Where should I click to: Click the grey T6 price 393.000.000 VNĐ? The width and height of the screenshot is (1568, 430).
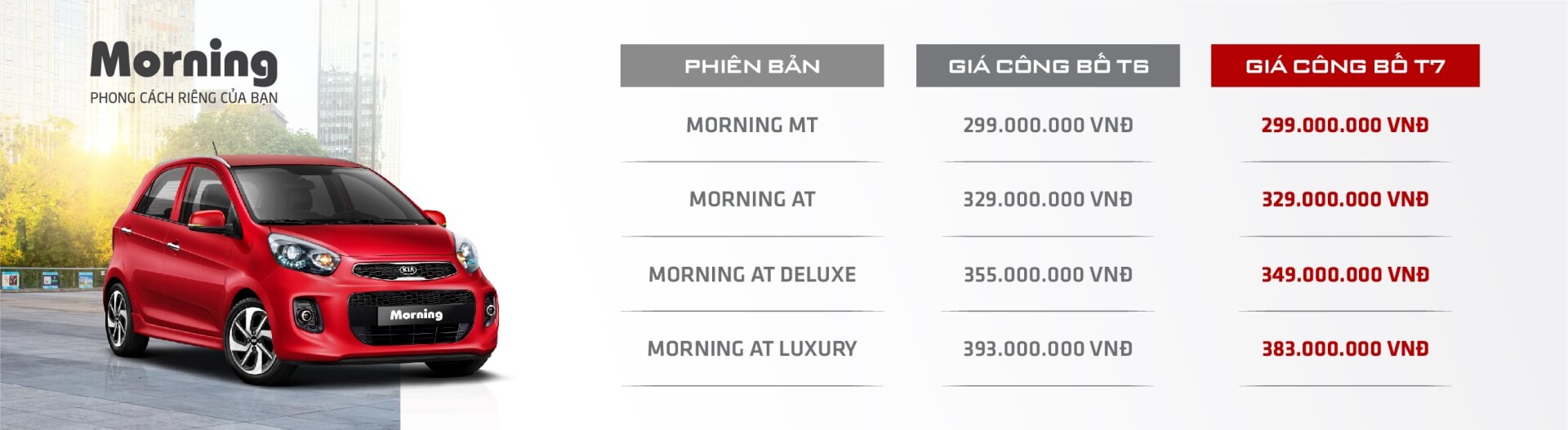[1048, 348]
